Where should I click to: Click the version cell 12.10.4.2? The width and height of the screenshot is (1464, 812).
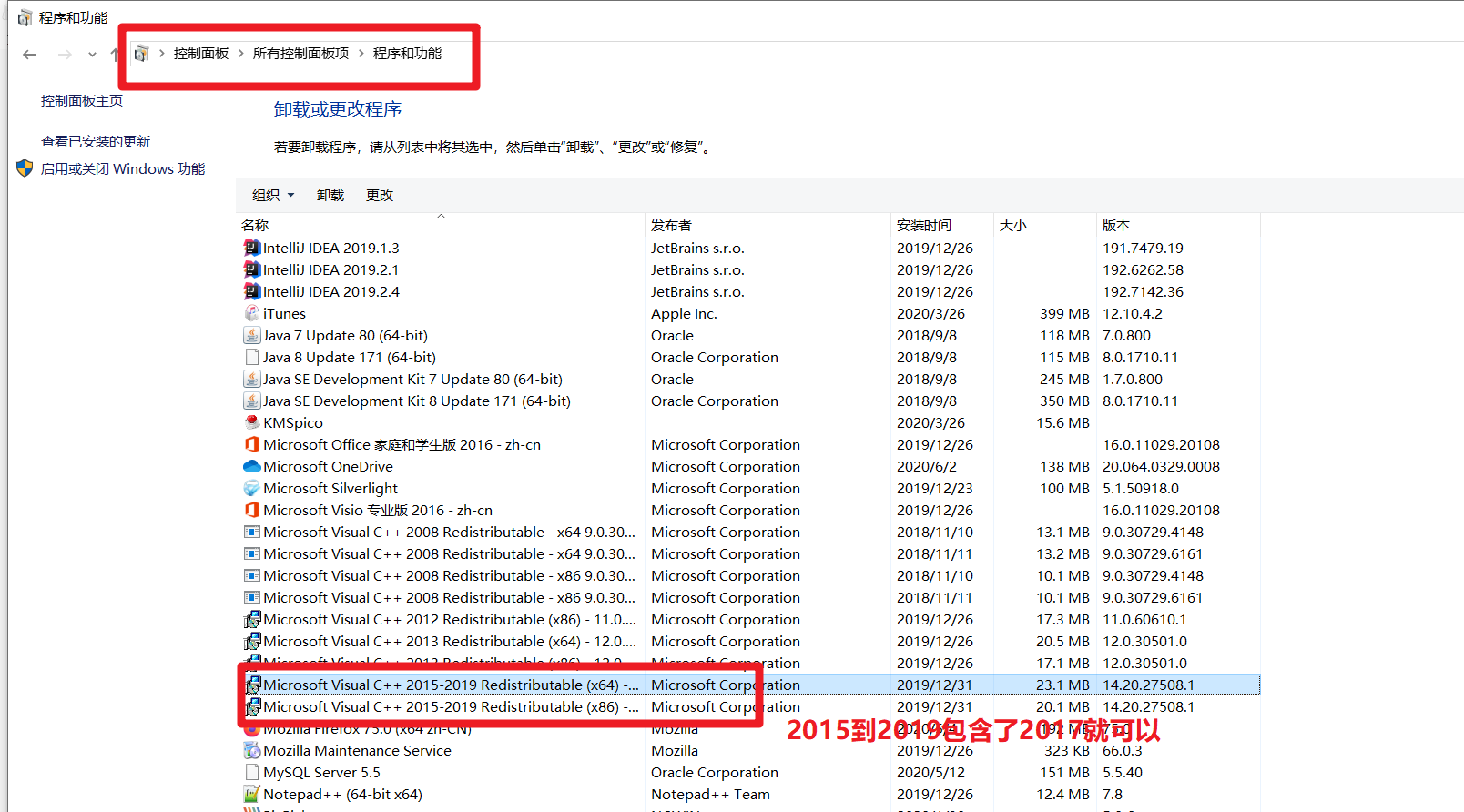pos(1133,313)
